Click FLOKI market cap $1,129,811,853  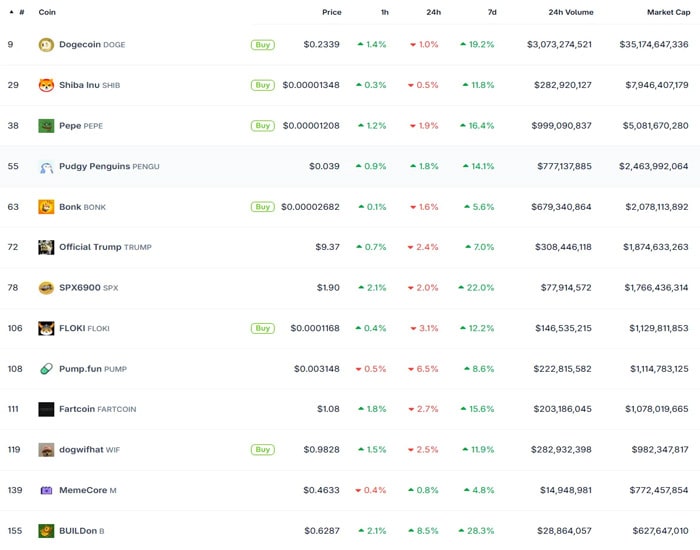click(x=659, y=329)
